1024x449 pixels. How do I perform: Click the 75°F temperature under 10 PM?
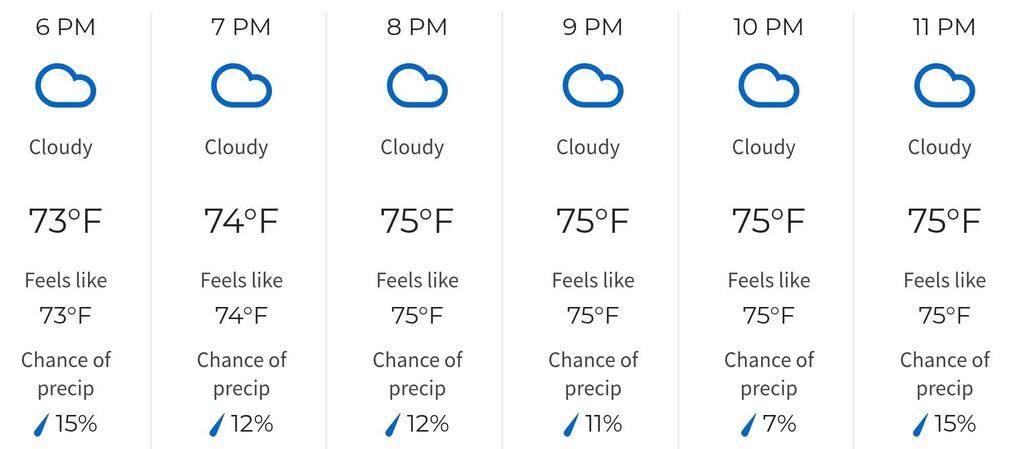768,221
